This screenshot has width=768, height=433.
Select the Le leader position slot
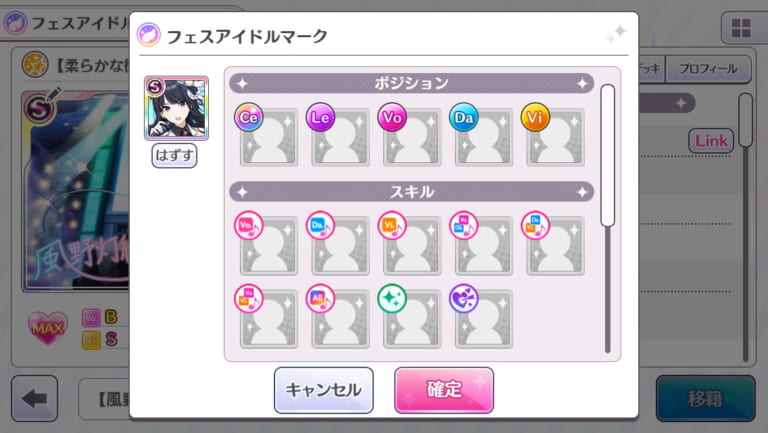tap(340, 137)
